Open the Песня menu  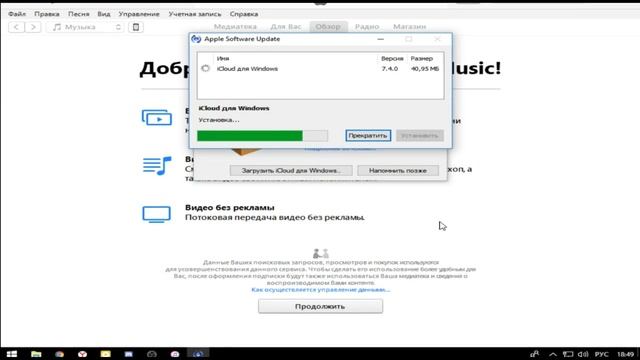click(78, 14)
